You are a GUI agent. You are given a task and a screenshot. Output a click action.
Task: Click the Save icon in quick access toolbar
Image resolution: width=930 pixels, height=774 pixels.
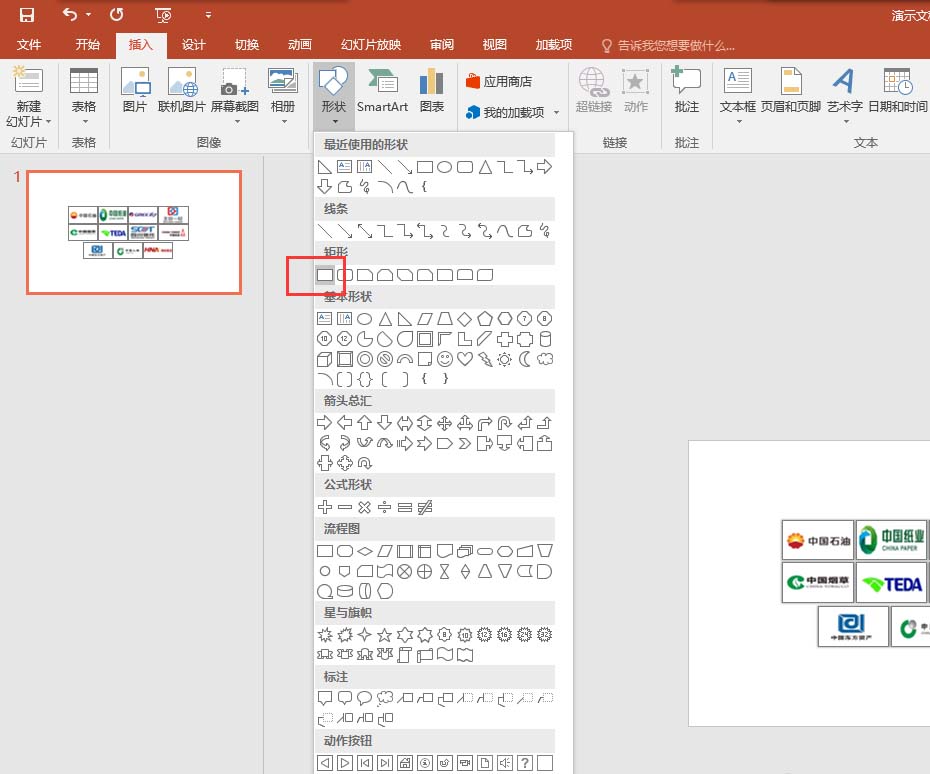(27, 15)
